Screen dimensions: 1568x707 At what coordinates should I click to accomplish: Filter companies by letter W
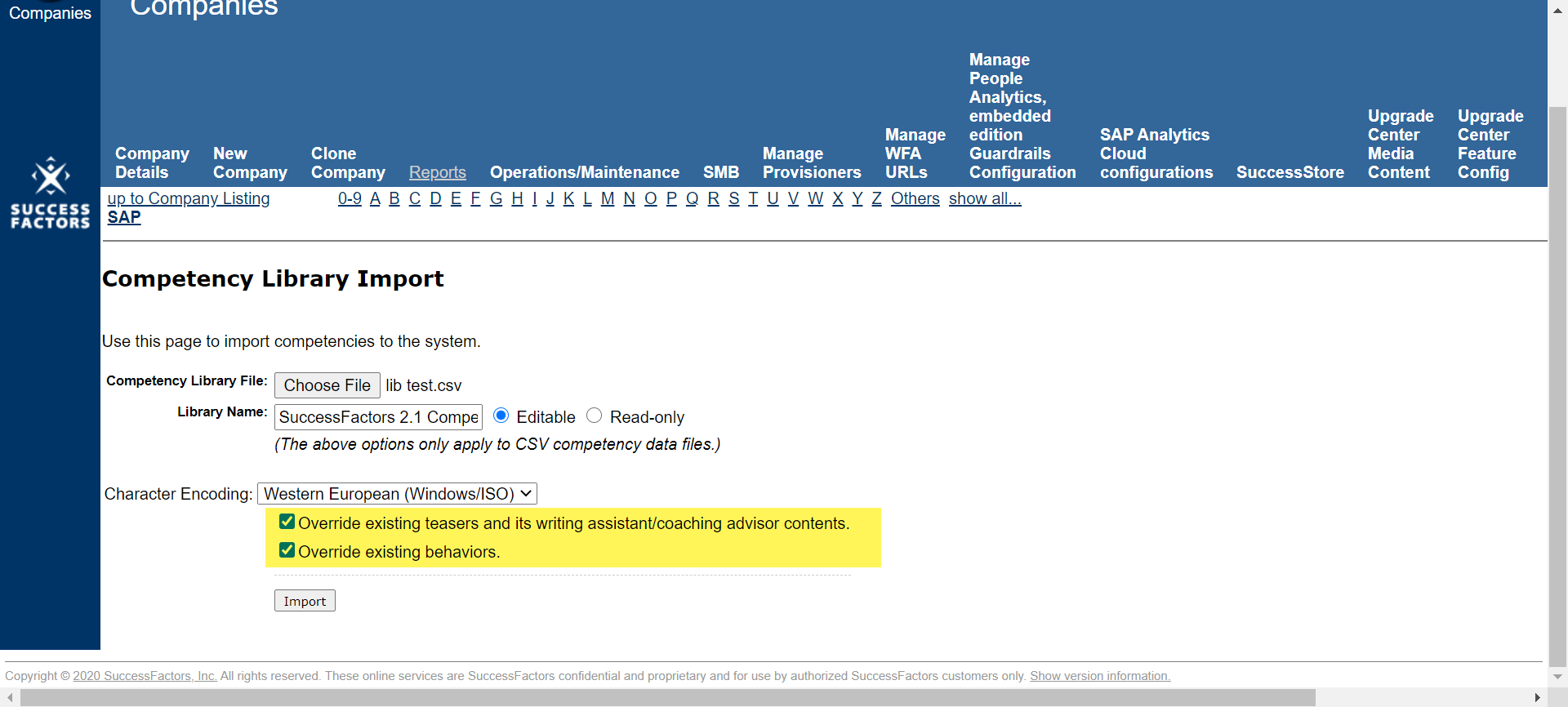point(815,198)
